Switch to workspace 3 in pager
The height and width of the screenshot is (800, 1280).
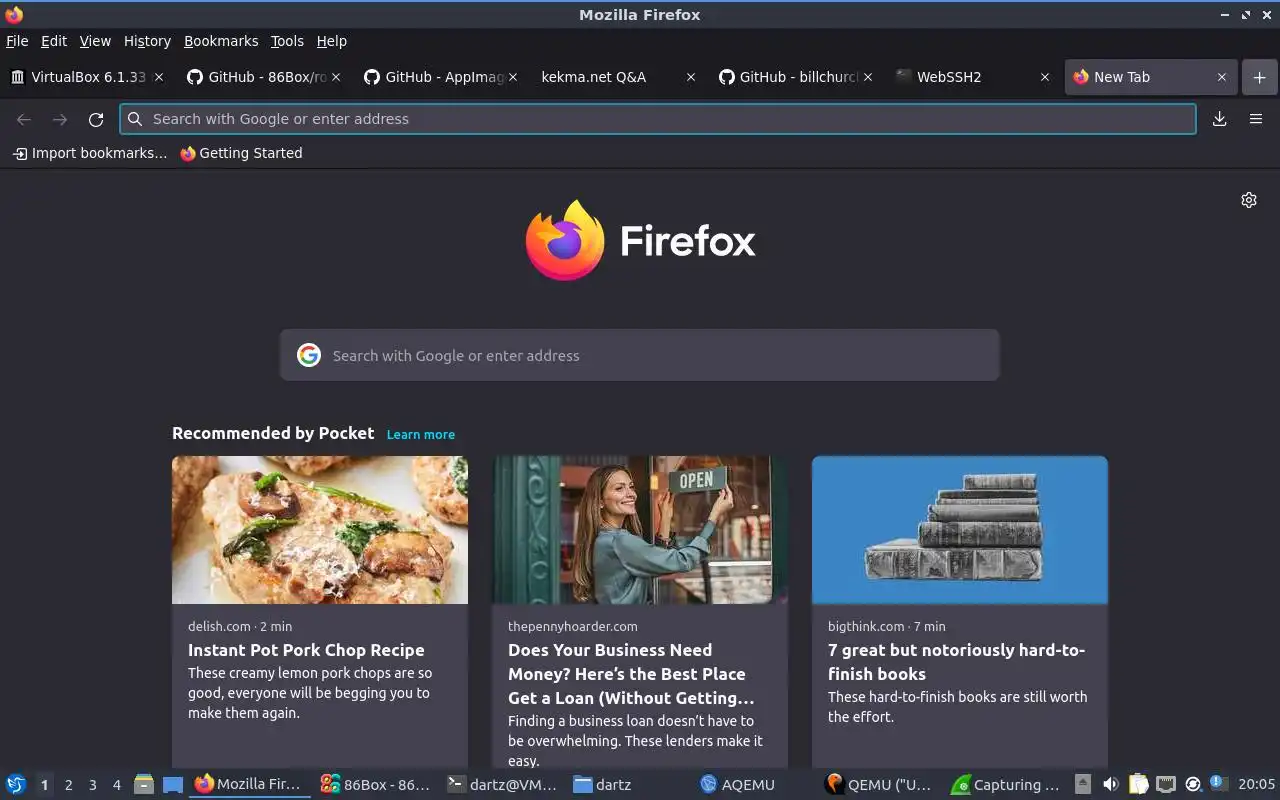pos(92,785)
